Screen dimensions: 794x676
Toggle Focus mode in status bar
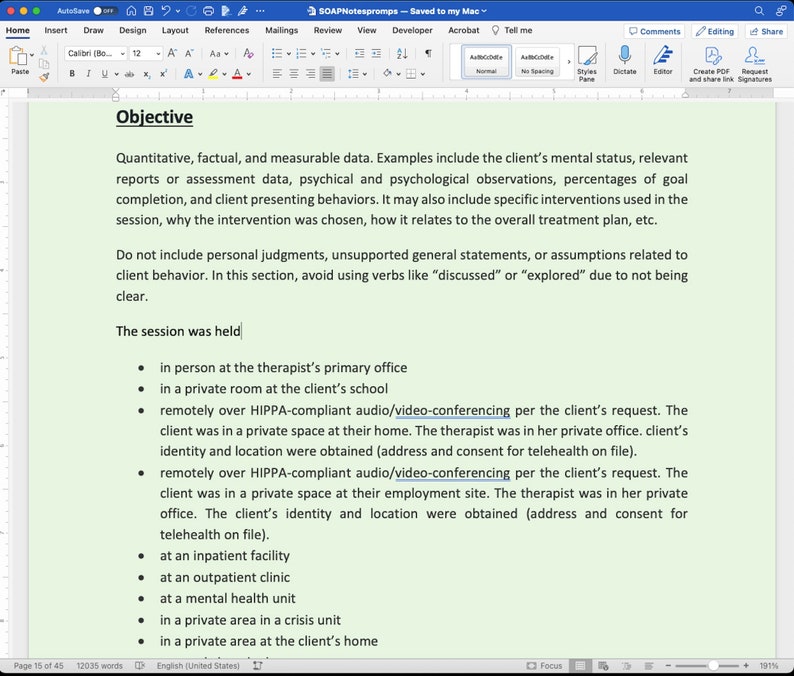point(544,666)
